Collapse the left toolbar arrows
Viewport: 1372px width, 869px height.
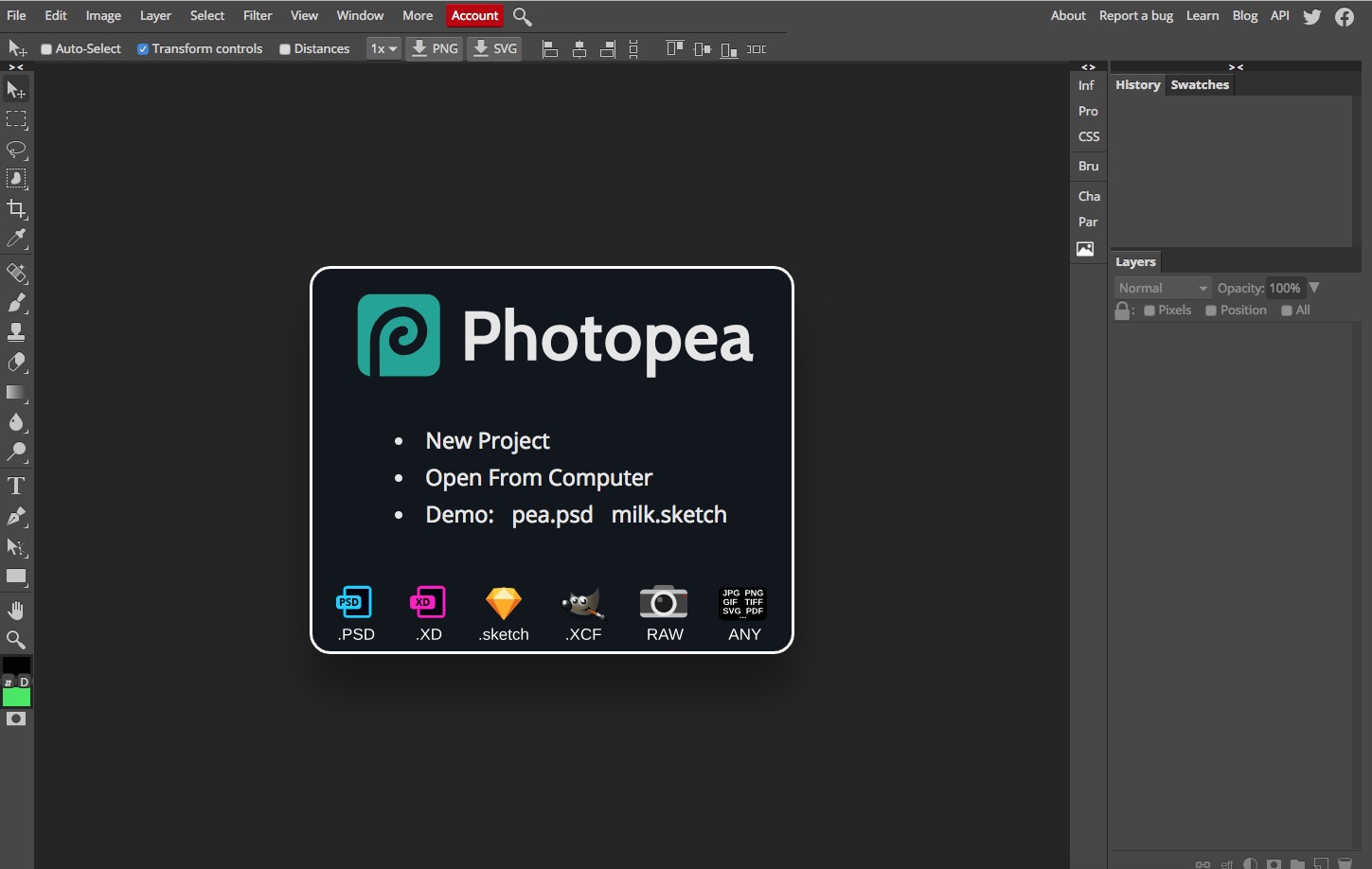point(16,67)
